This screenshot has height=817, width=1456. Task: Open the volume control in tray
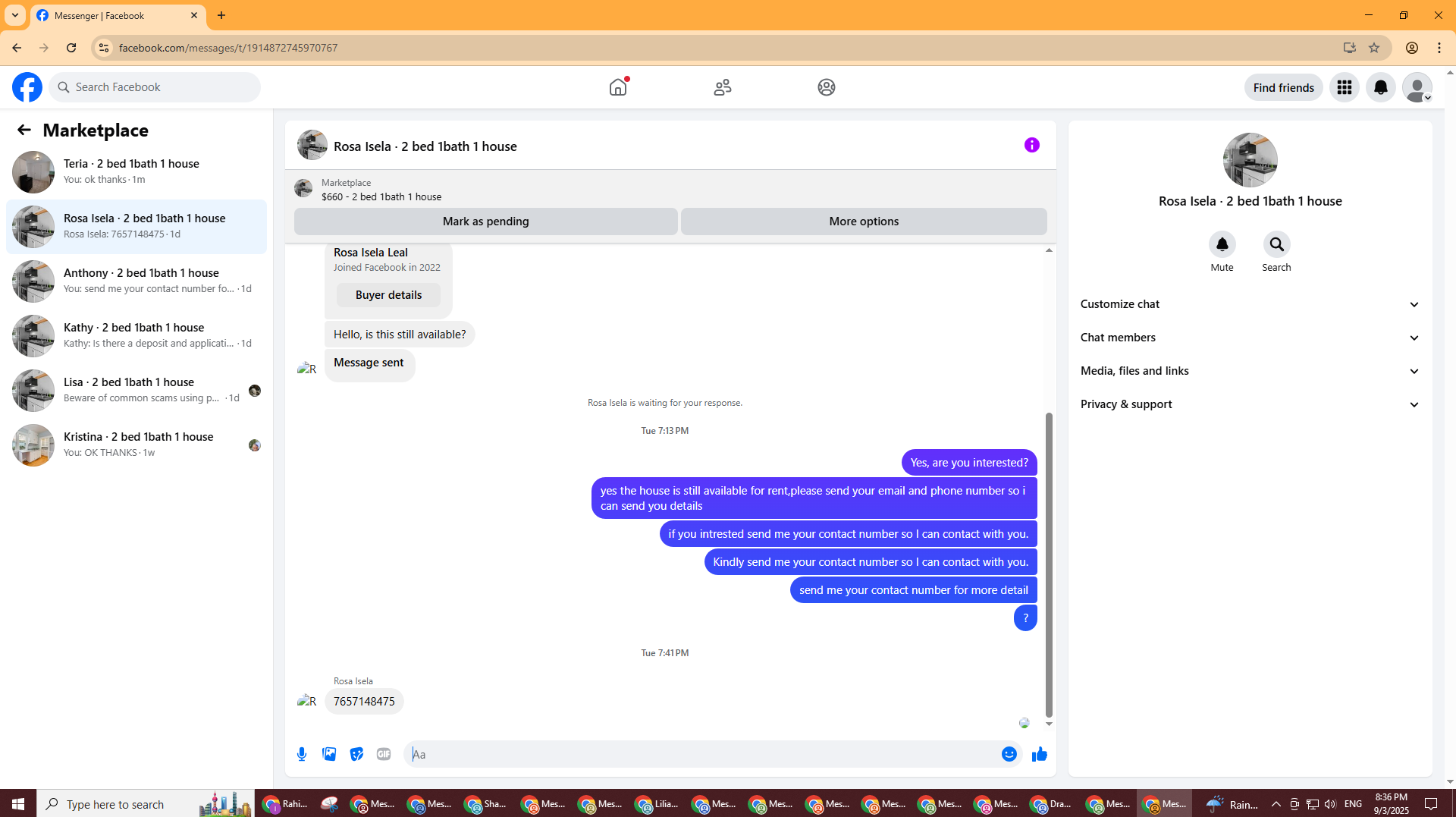pos(1331,804)
